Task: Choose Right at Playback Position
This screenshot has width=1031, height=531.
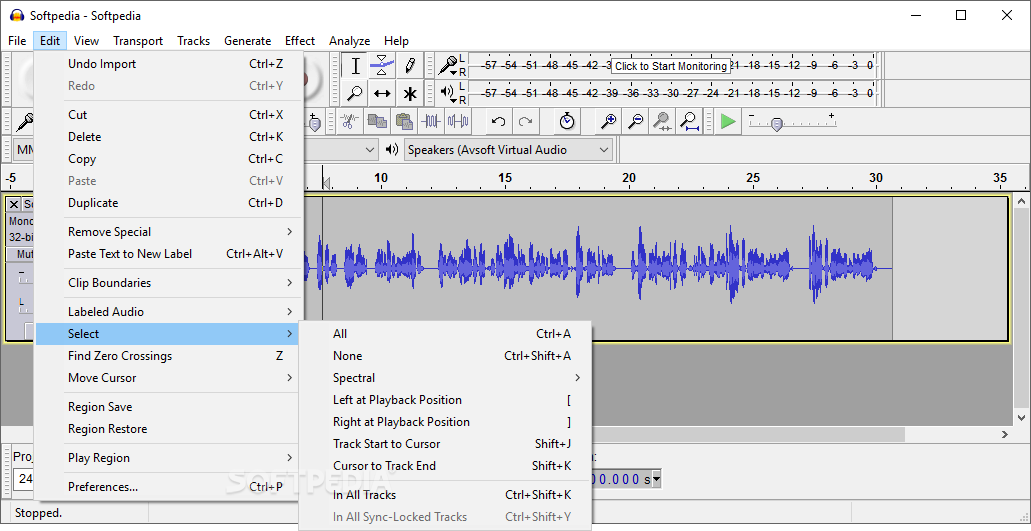Action: click(446, 422)
